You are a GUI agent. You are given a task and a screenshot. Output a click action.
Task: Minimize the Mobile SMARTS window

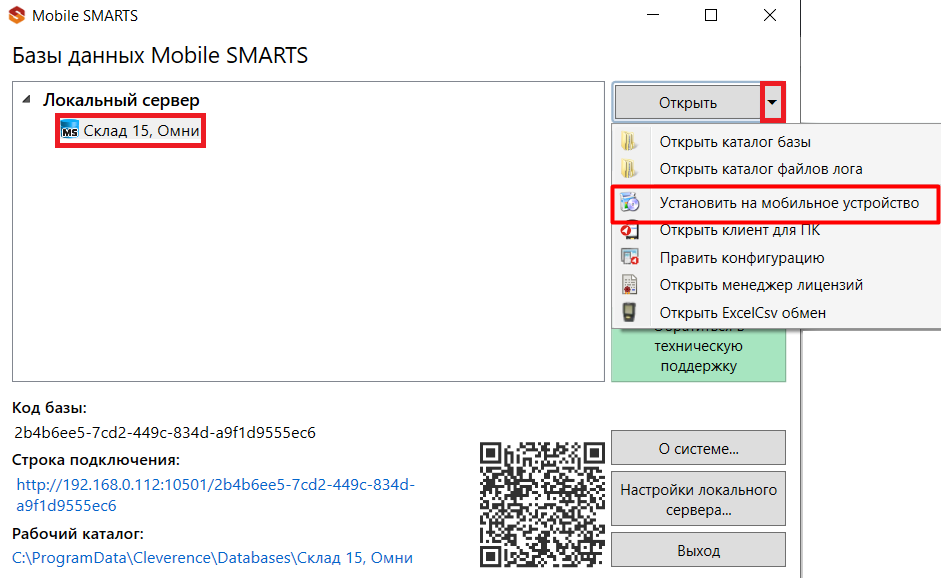tap(653, 15)
